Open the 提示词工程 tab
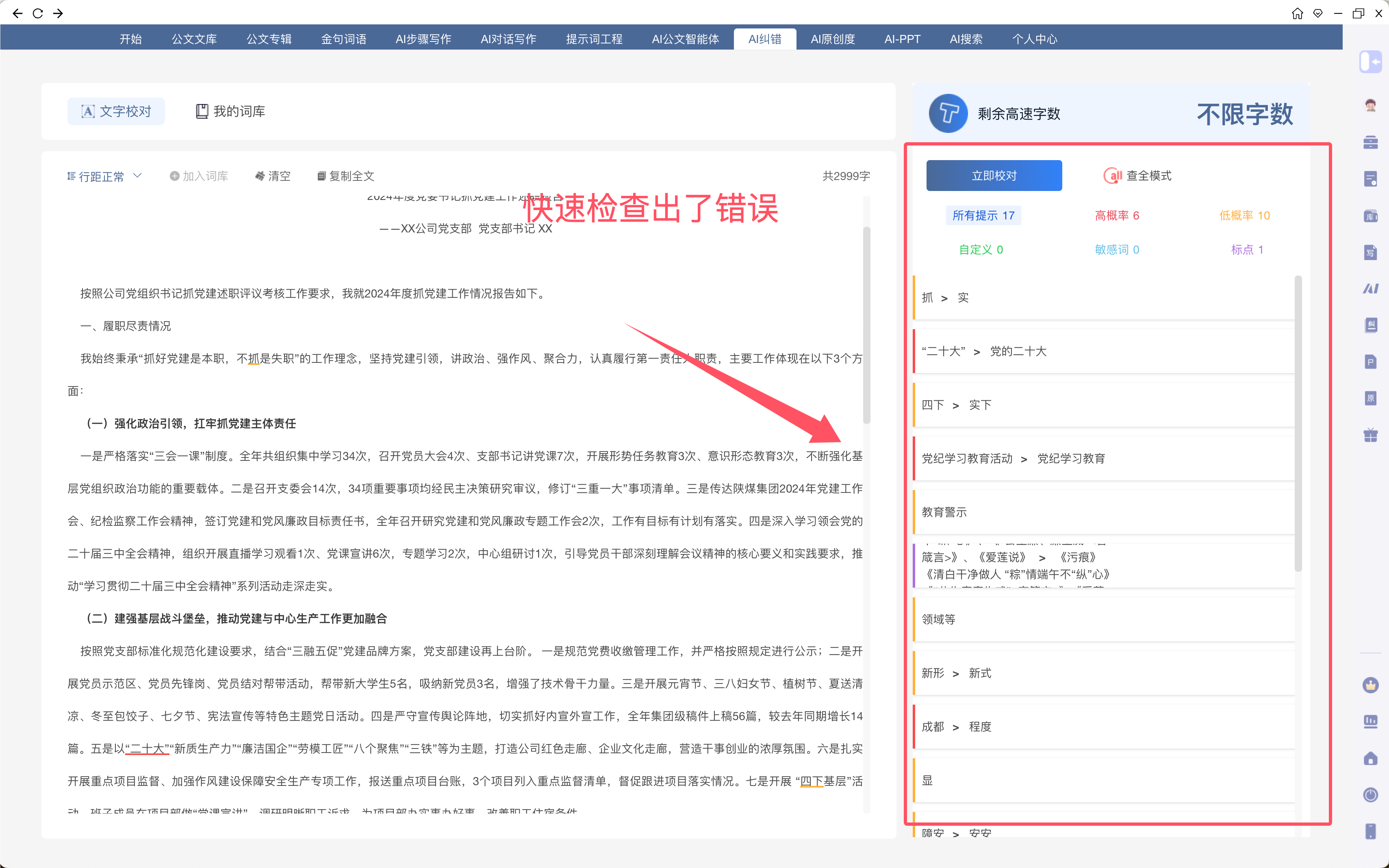The width and height of the screenshot is (1389, 868). [595, 39]
